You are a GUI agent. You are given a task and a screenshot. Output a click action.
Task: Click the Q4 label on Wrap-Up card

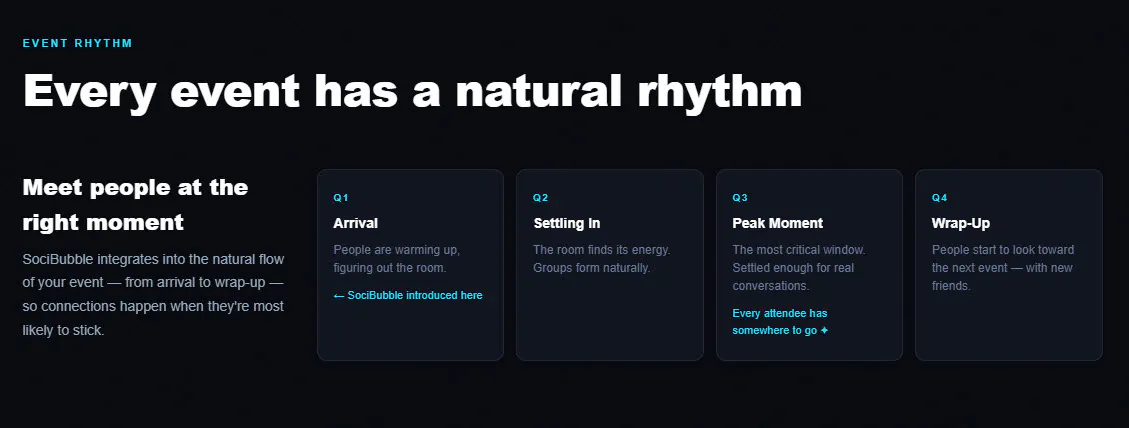coord(940,197)
